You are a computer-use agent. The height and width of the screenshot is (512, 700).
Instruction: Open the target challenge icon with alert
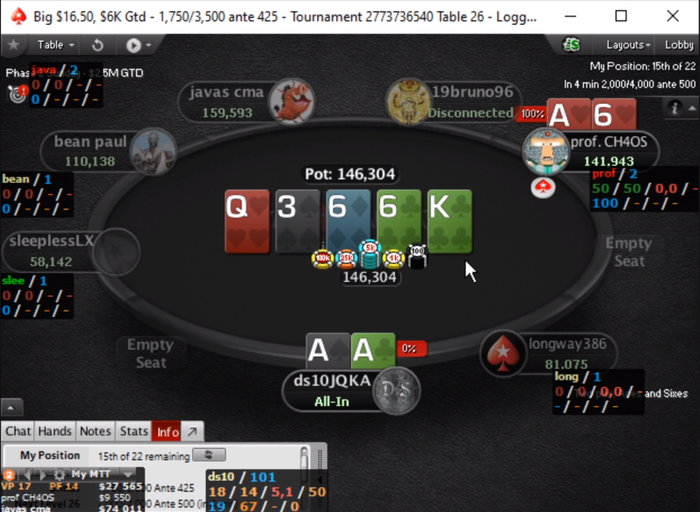click(18, 93)
